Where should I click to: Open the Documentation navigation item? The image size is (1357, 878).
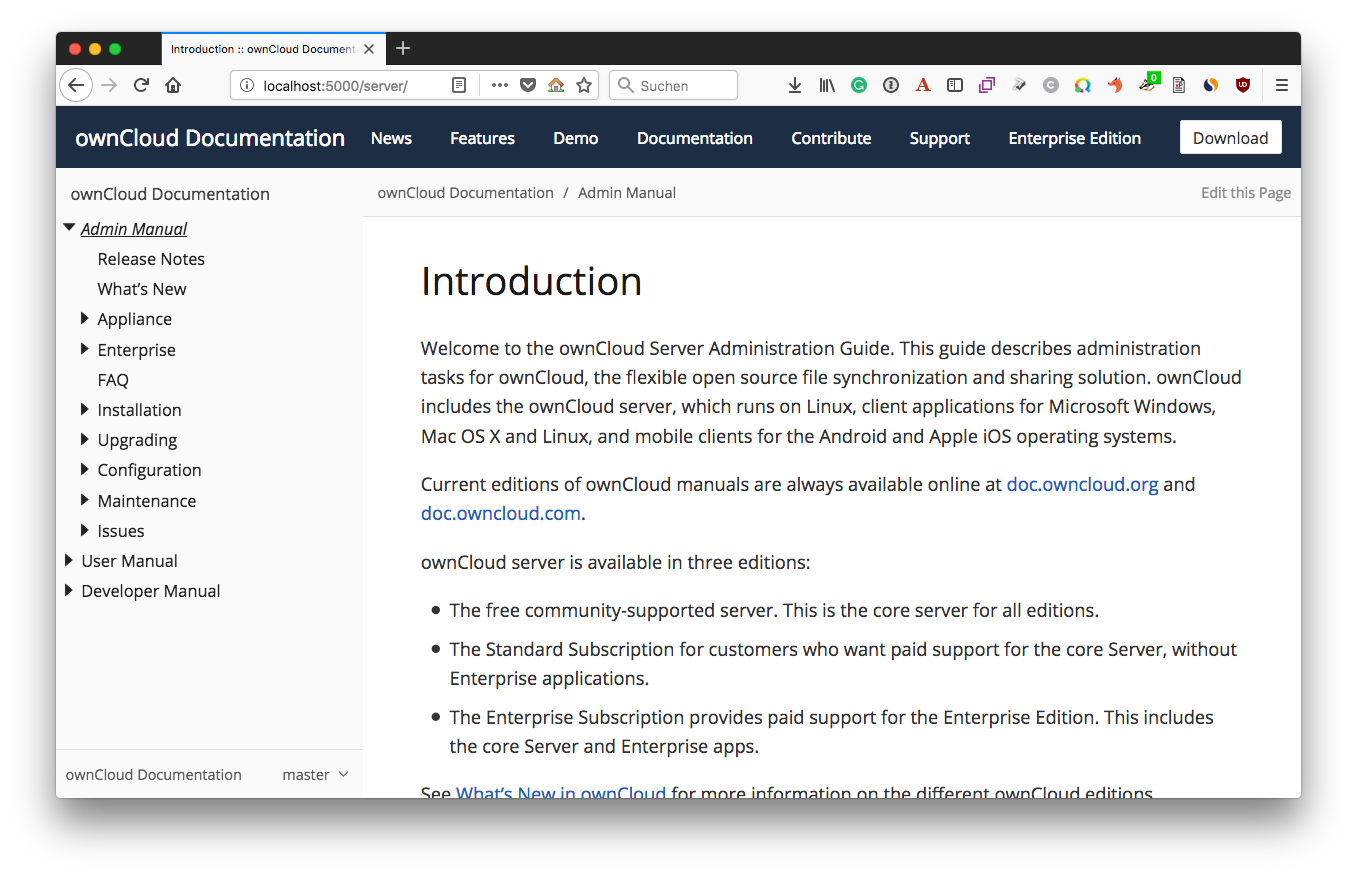695,138
